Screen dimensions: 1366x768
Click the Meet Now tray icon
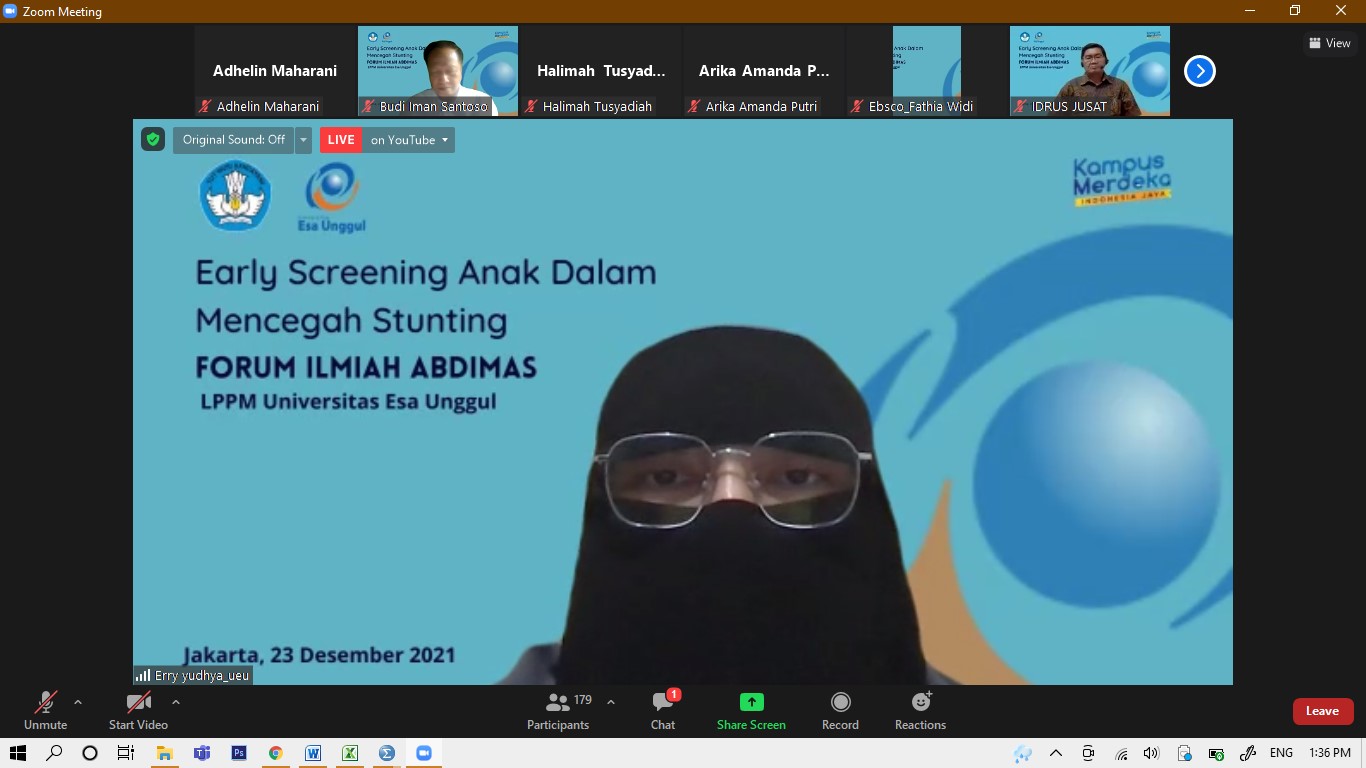pyautogui.click(x=1088, y=753)
